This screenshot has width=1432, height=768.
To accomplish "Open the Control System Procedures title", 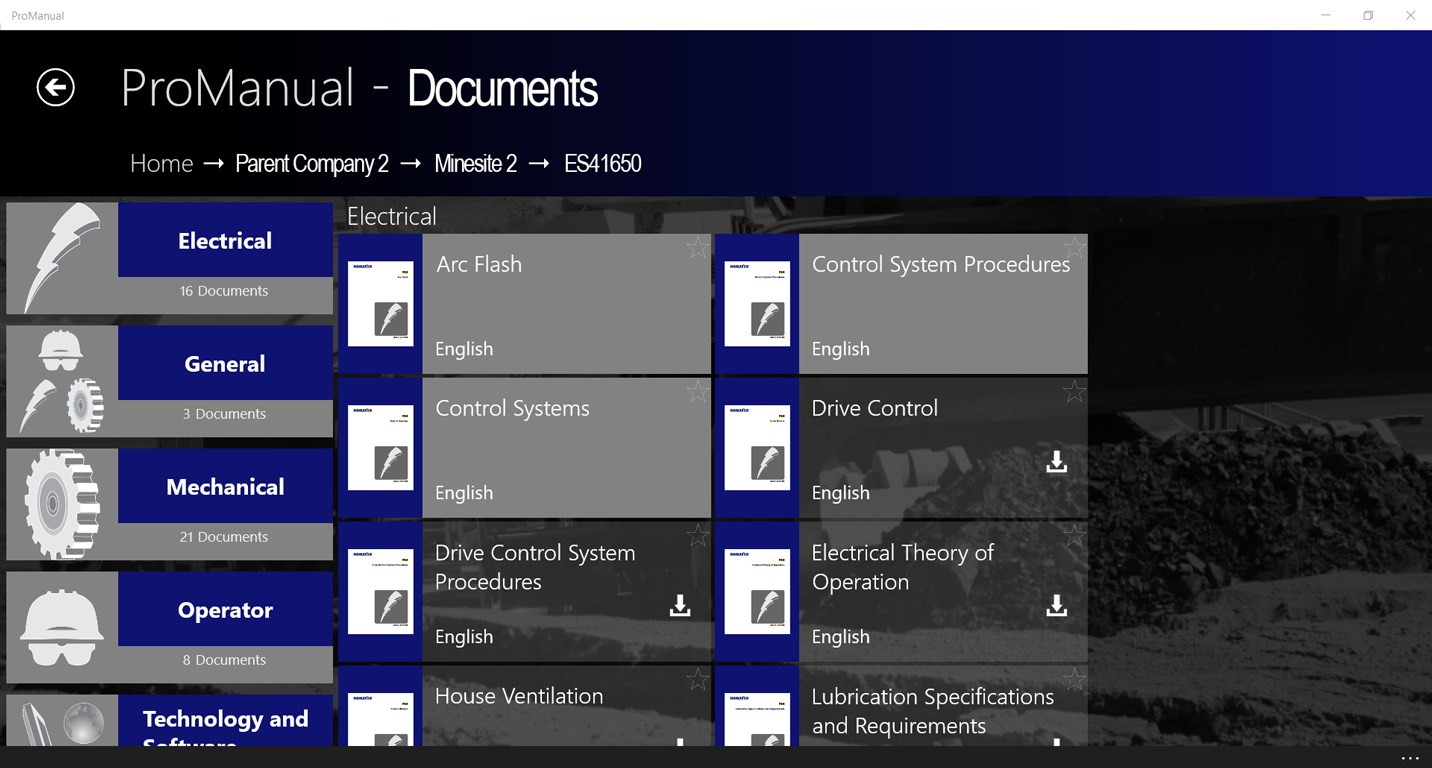I will (941, 264).
